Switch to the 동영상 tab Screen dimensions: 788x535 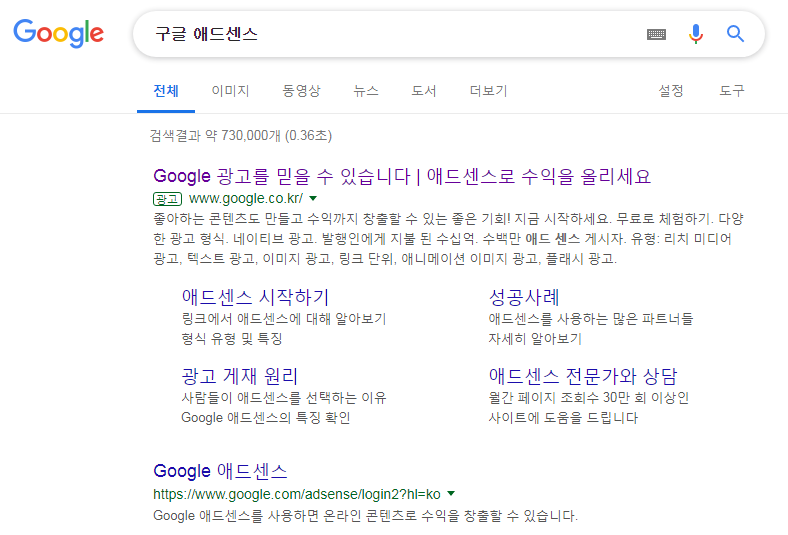tap(301, 91)
